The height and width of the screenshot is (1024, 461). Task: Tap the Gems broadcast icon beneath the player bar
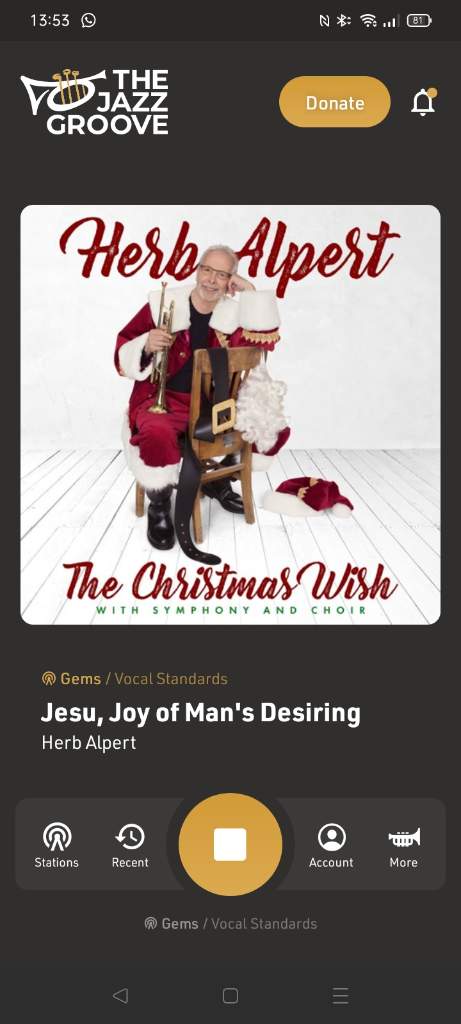(151, 923)
